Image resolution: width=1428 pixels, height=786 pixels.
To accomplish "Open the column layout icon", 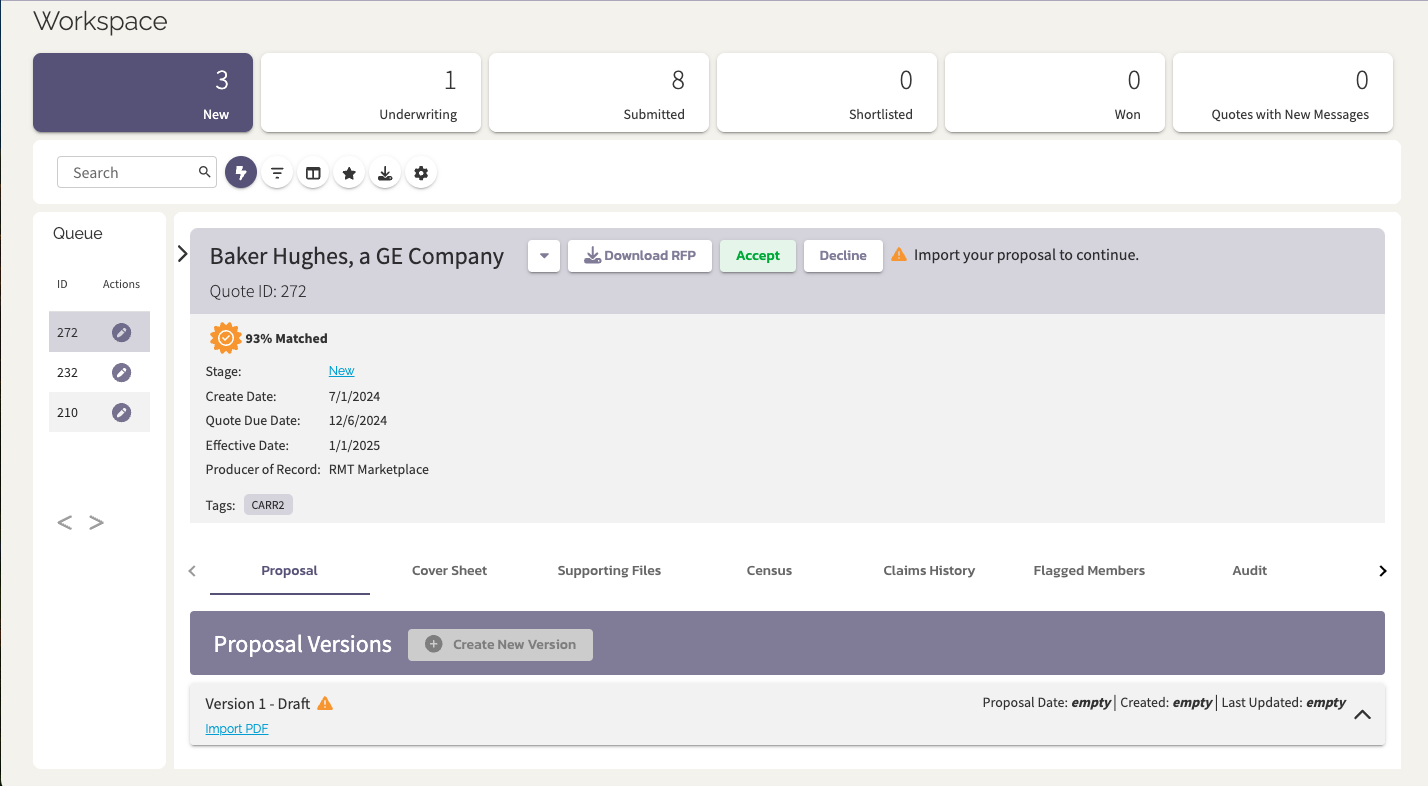I will pos(313,173).
